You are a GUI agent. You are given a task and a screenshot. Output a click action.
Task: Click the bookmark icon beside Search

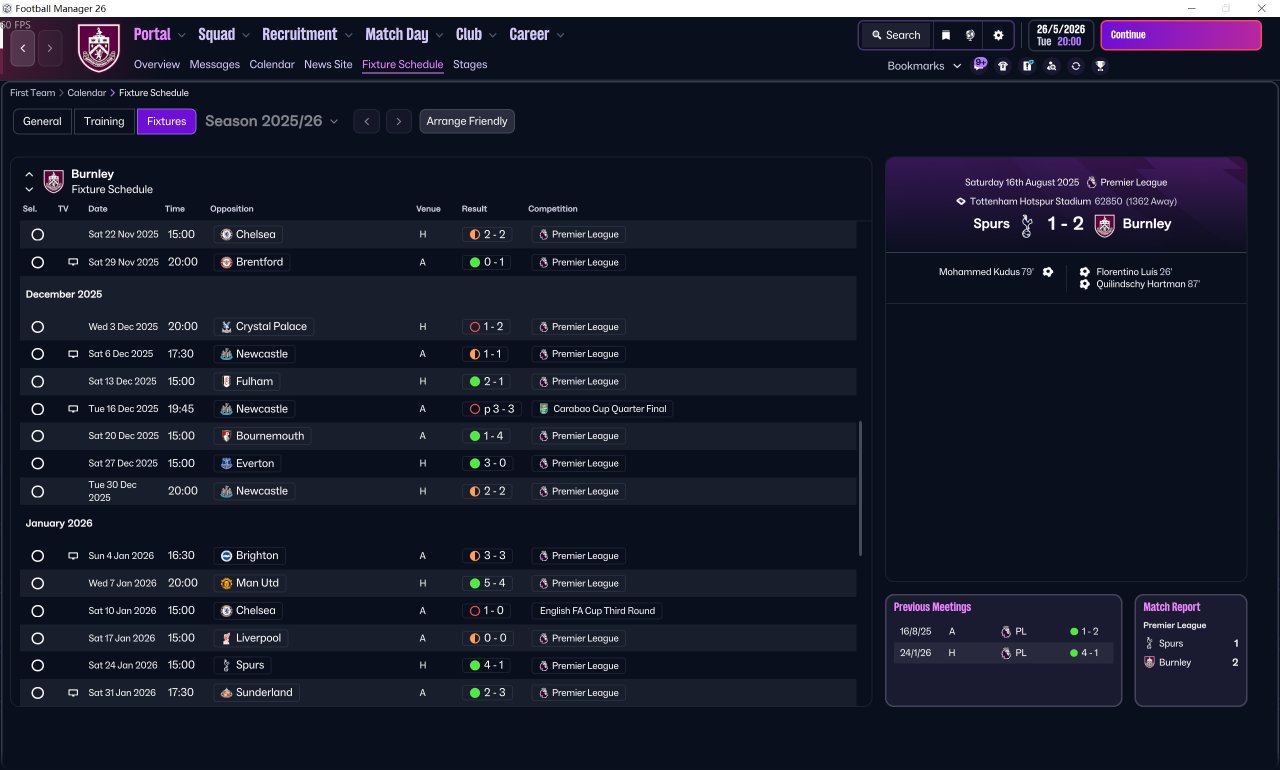pyautogui.click(x=946, y=35)
